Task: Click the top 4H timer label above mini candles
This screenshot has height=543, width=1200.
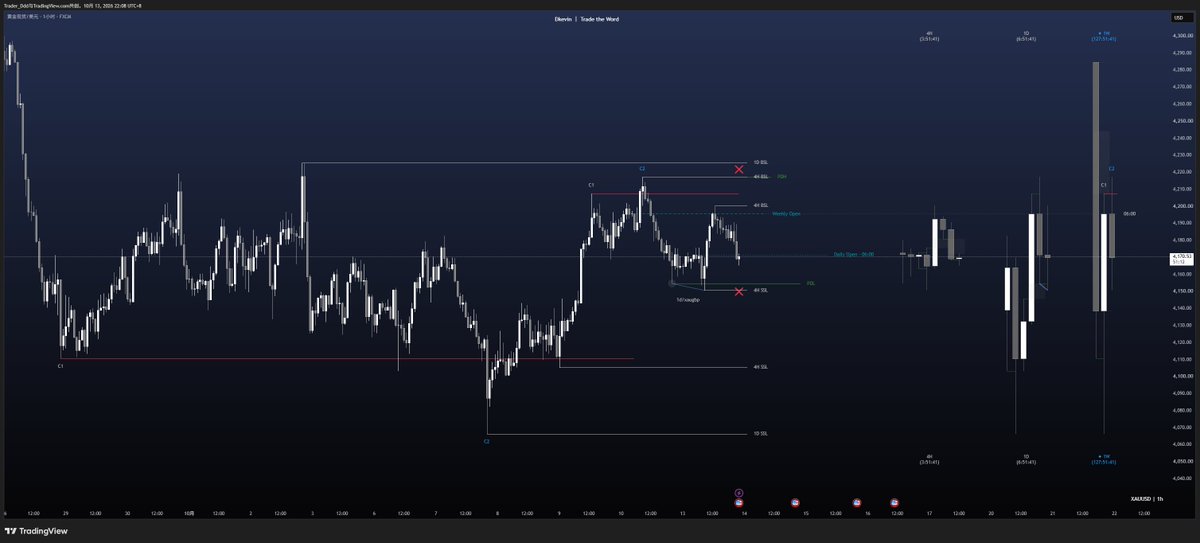Action: tap(928, 36)
